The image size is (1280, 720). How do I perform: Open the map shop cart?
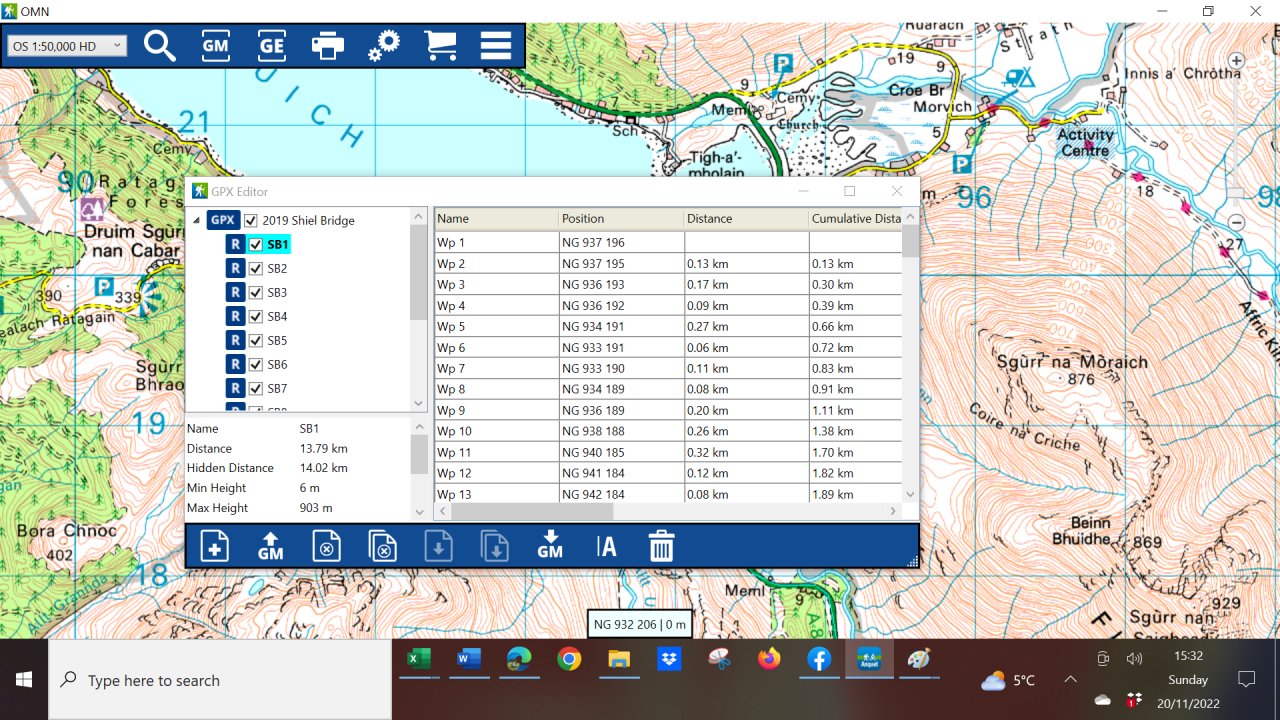click(x=440, y=45)
